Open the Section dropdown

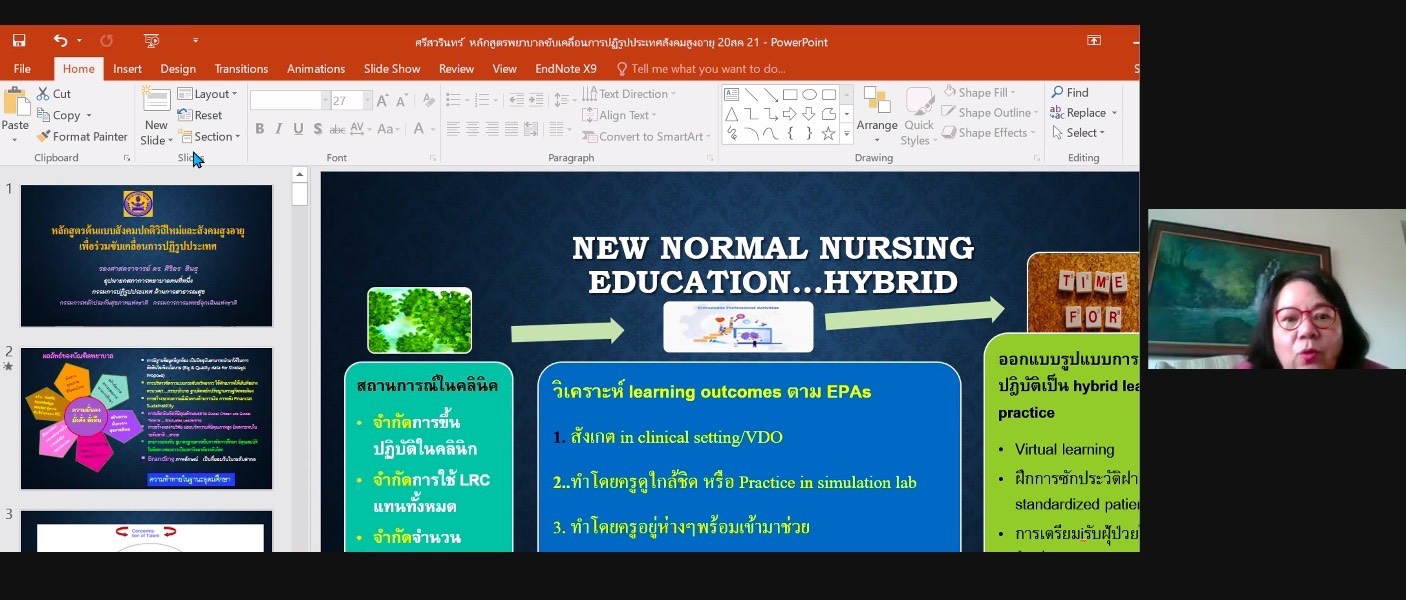pyautogui.click(x=210, y=137)
